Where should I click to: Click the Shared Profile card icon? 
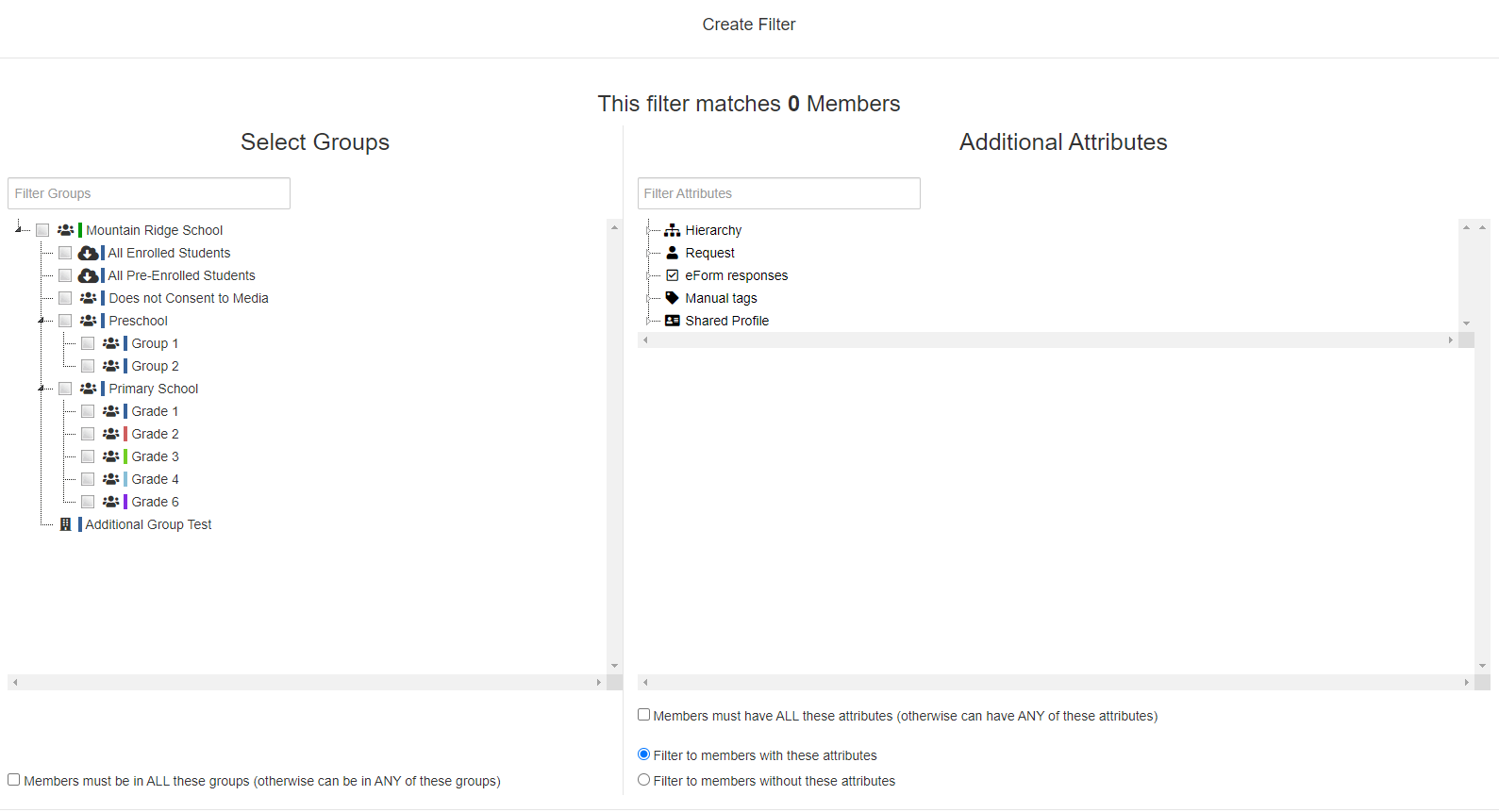(x=672, y=321)
